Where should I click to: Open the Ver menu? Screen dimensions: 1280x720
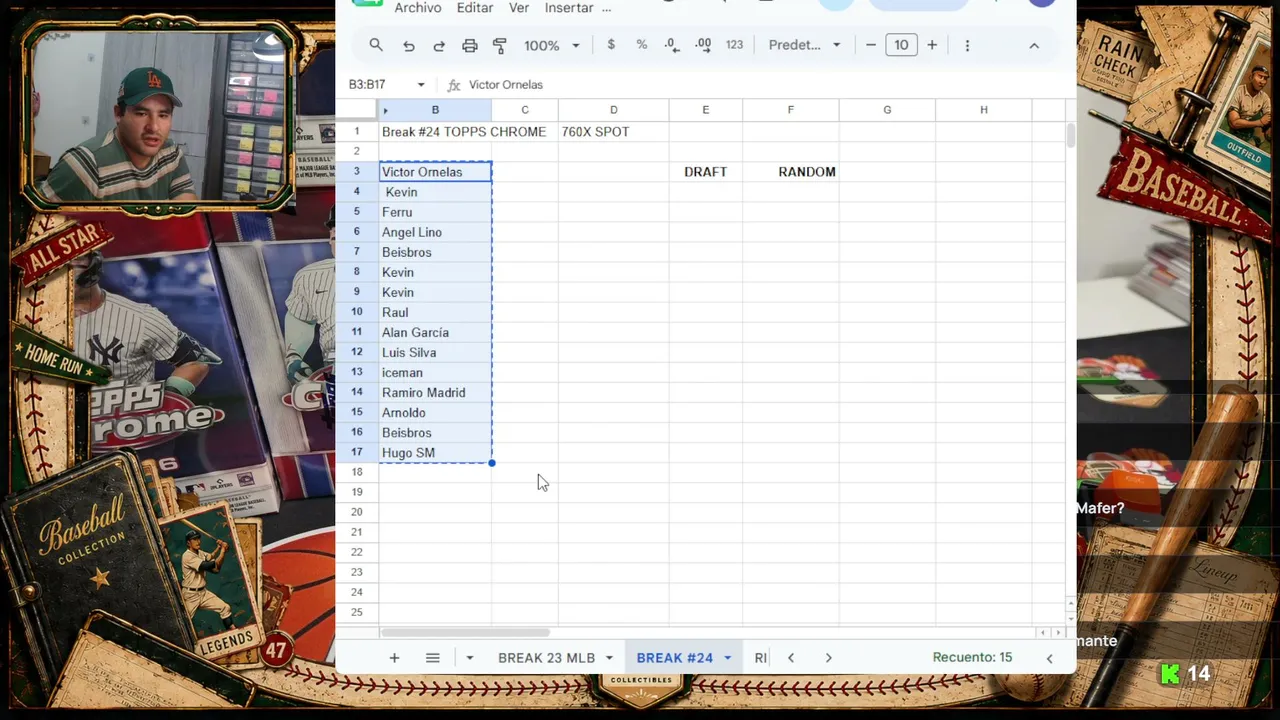click(x=519, y=8)
